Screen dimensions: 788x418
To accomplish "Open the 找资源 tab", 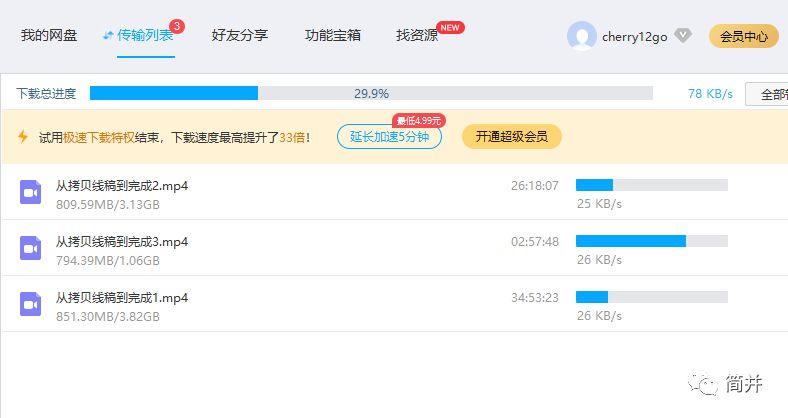I will pos(417,36).
